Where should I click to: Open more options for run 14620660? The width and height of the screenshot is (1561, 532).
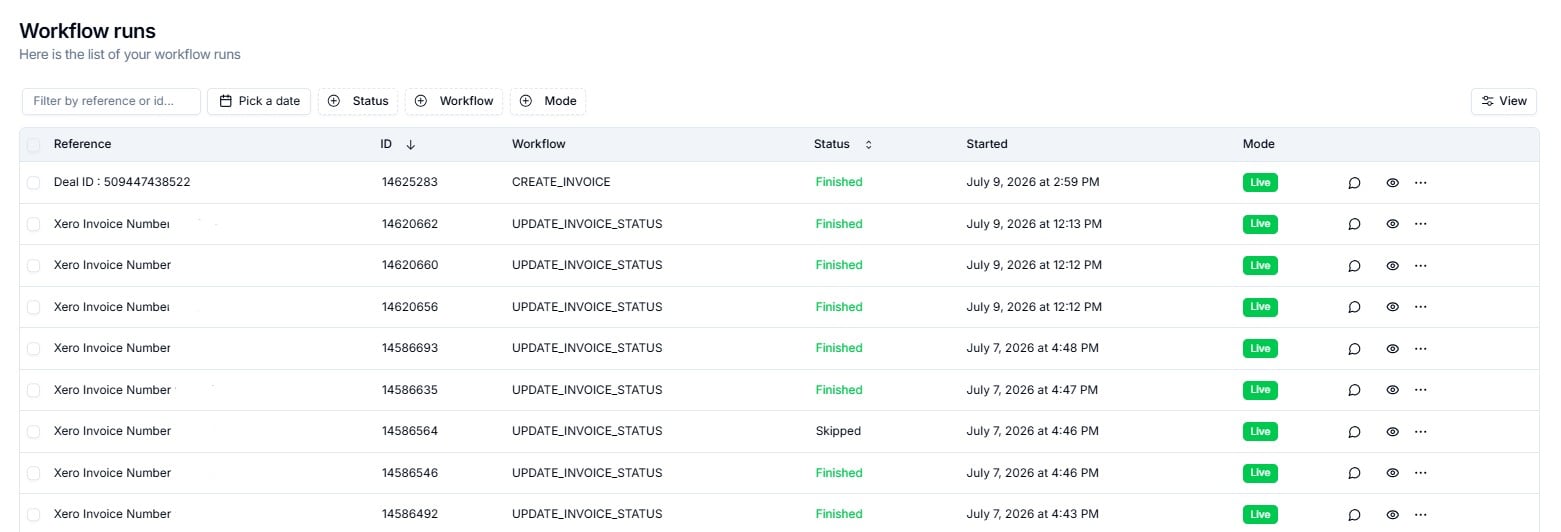coord(1420,266)
